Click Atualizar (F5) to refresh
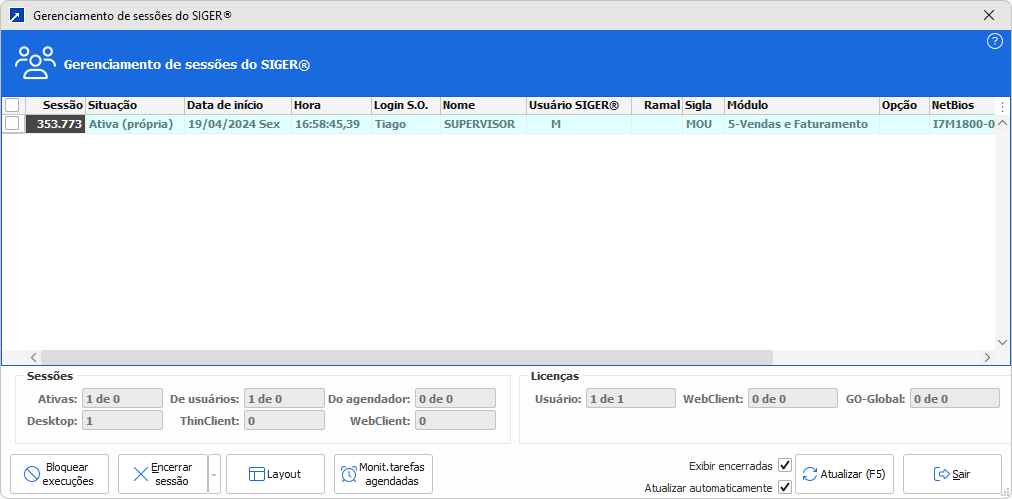Screen dimensions: 1012x499 pyautogui.click(x=844, y=474)
